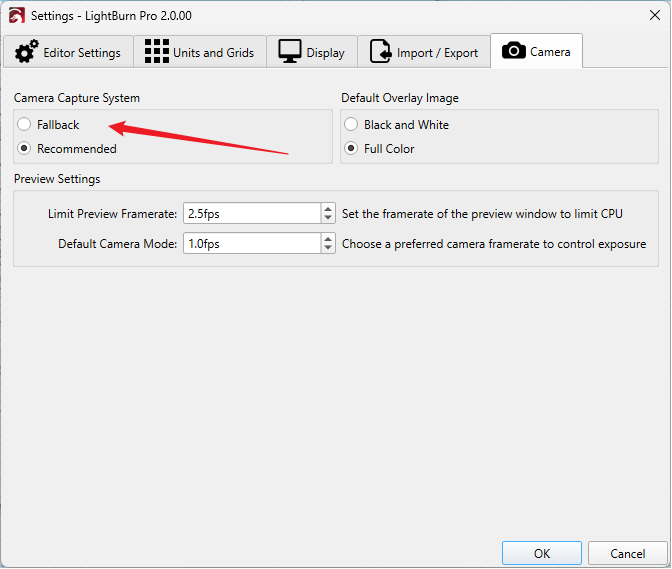This screenshot has width=672, height=569.
Task: Click the 'Choose a preferred camera framerate' hint
Action: tap(494, 244)
